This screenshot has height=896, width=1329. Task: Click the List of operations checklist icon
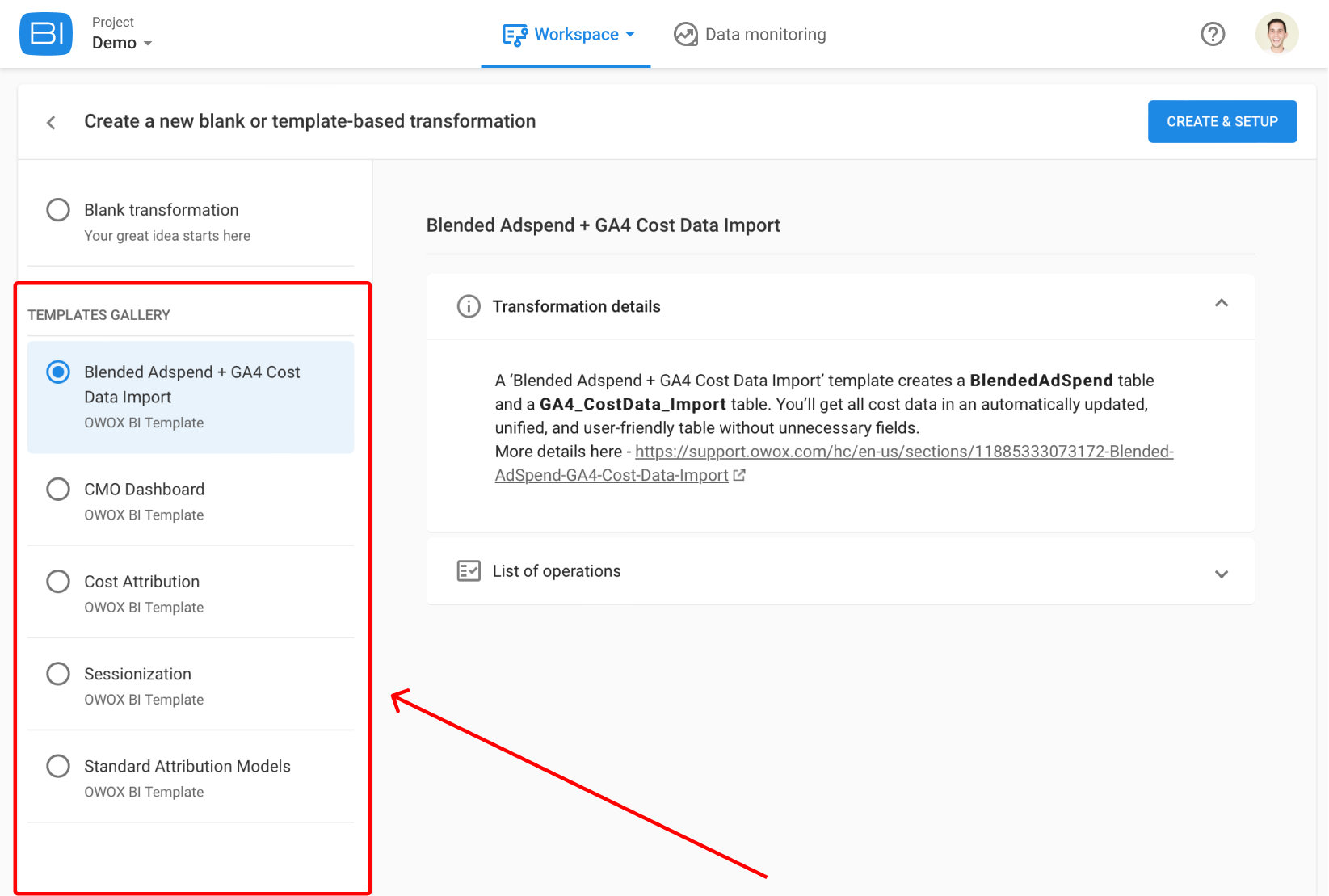pos(469,571)
